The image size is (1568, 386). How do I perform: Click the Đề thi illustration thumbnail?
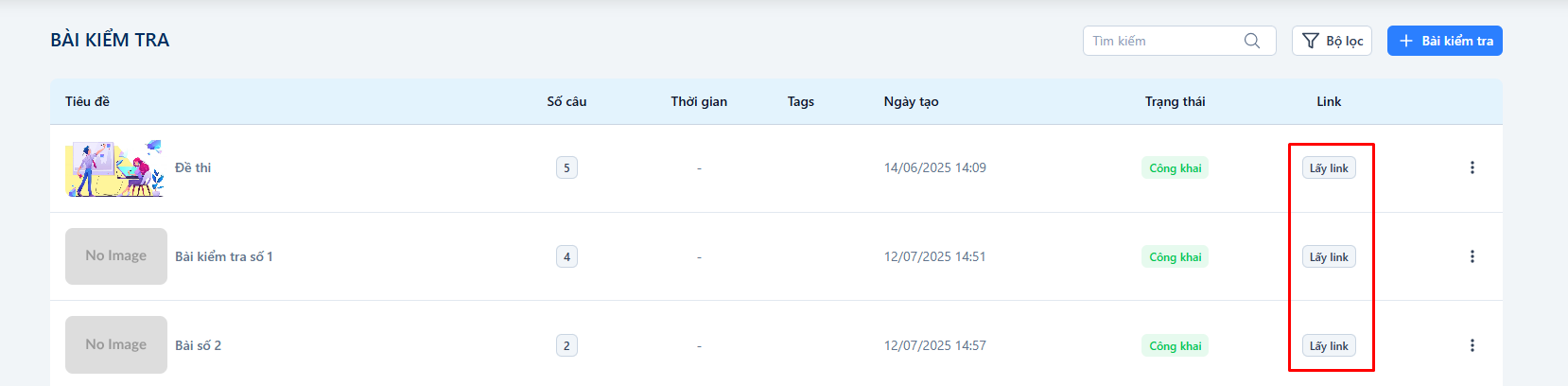coord(114,167)
